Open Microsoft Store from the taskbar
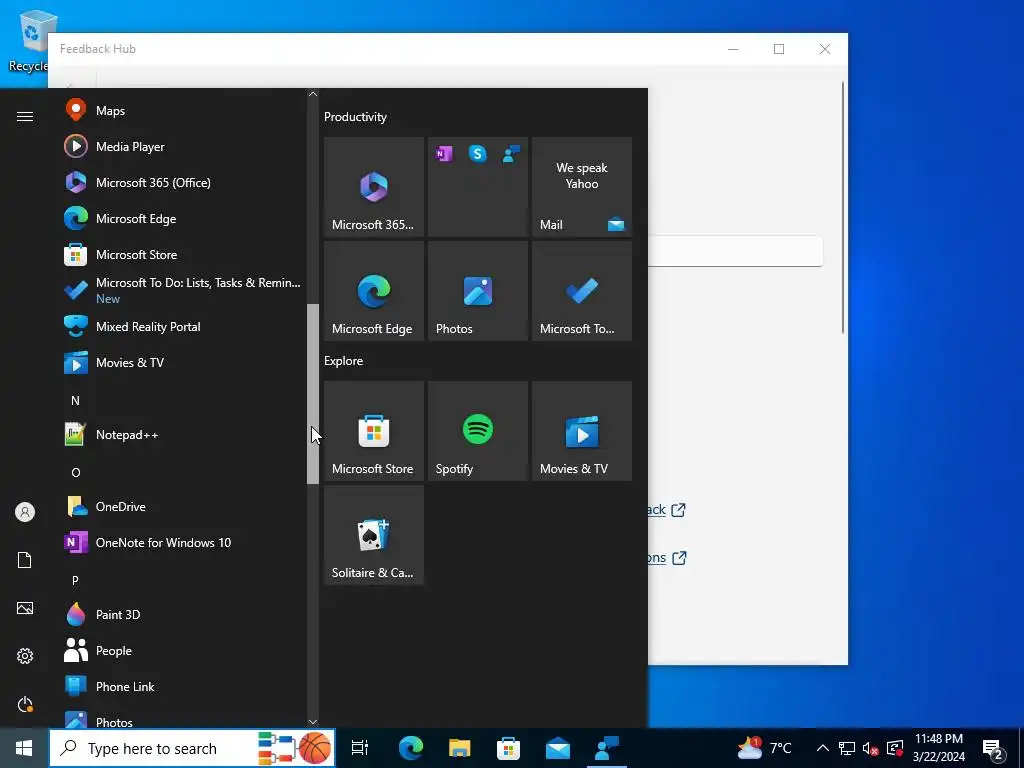 click(x=508, y=748)
